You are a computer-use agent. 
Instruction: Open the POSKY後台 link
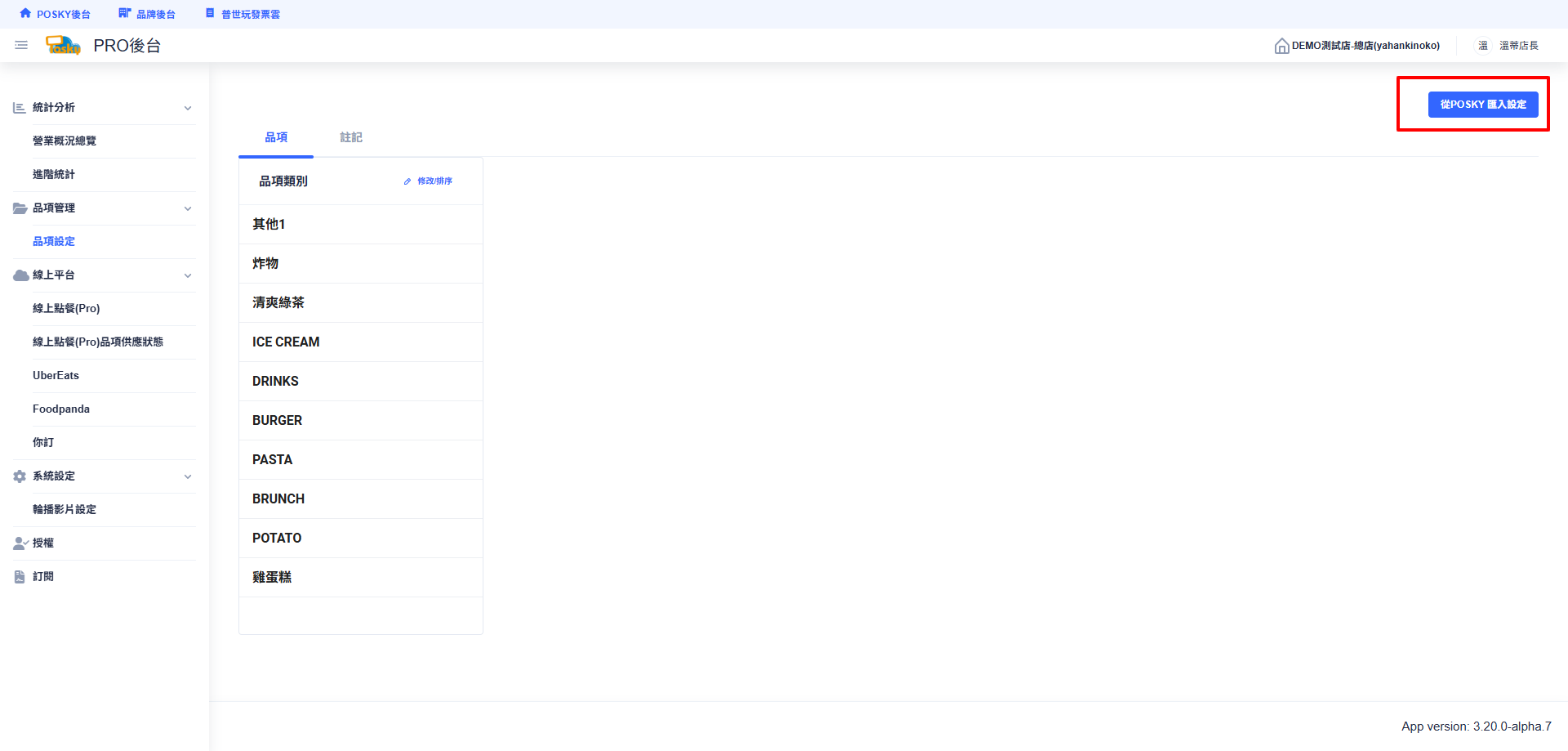55,14
